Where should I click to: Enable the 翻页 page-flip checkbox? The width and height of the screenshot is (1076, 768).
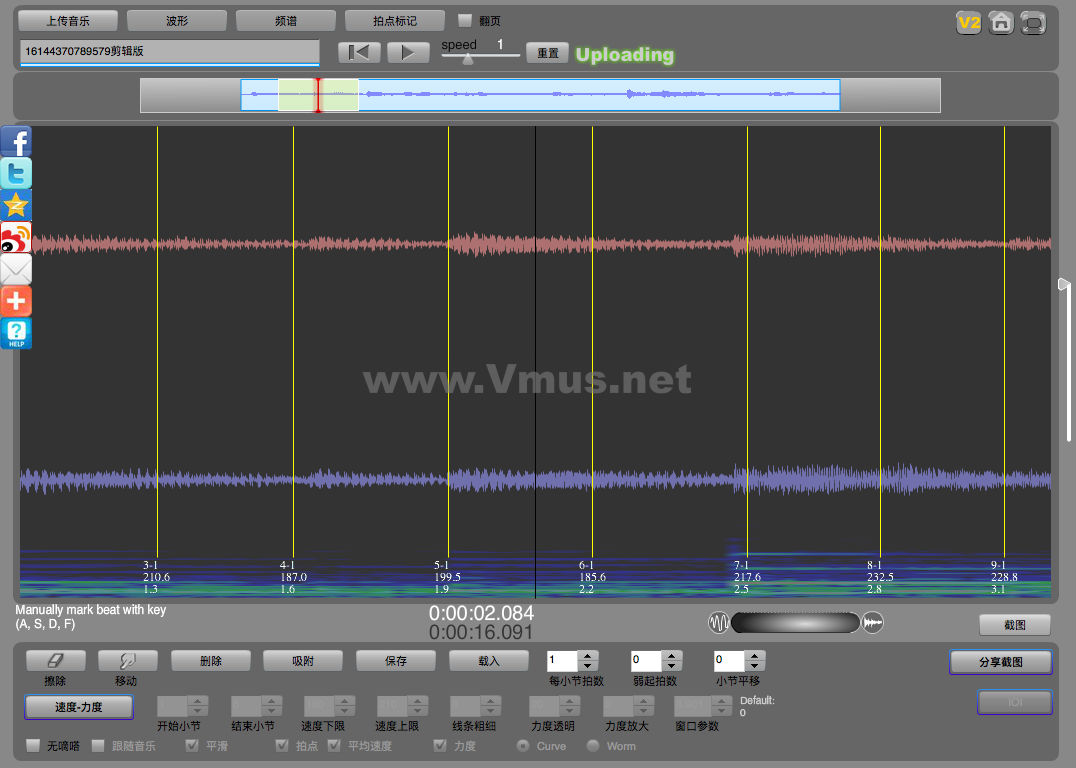coord(465,20)
